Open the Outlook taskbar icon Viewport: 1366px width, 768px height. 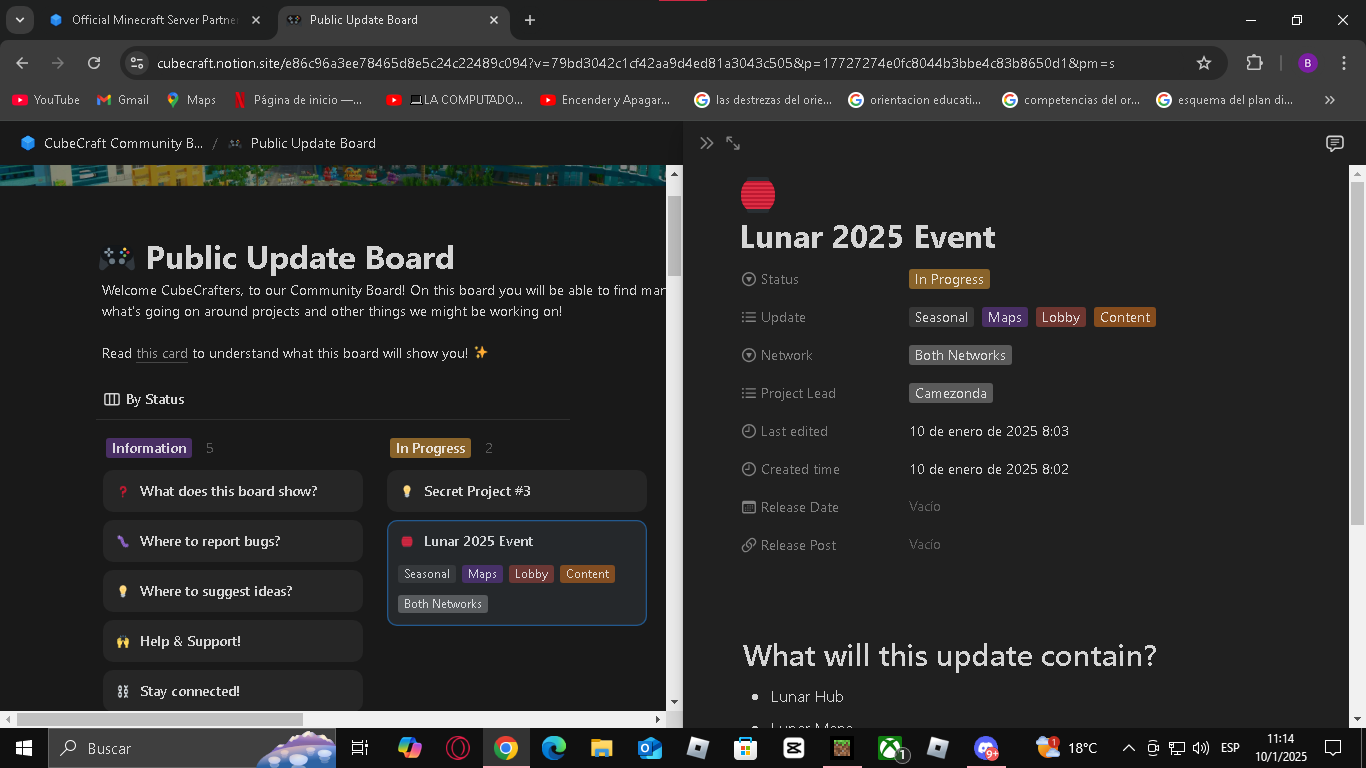(x=649, y=748)
